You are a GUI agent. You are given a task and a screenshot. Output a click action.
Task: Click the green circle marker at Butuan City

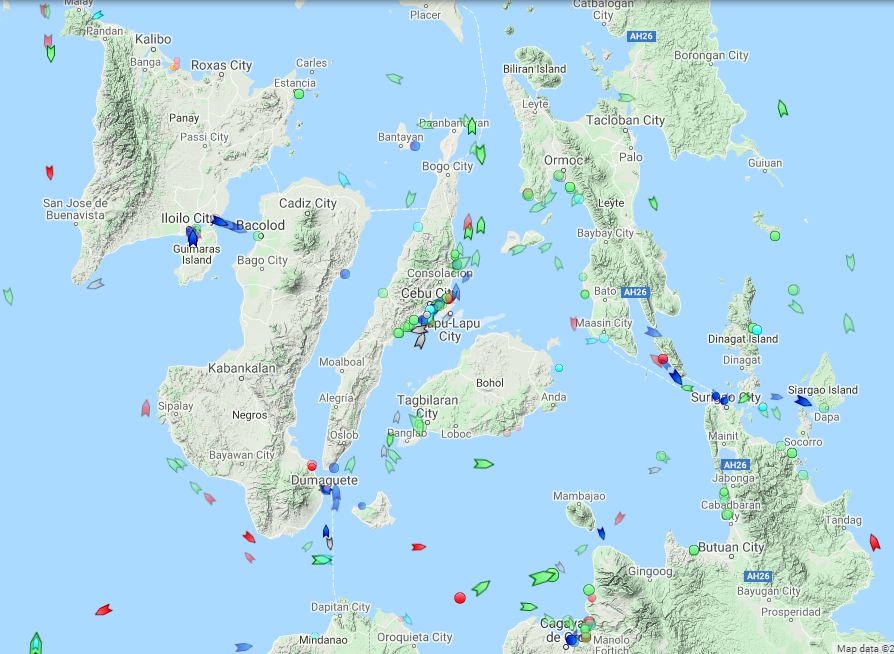point(694,549)
